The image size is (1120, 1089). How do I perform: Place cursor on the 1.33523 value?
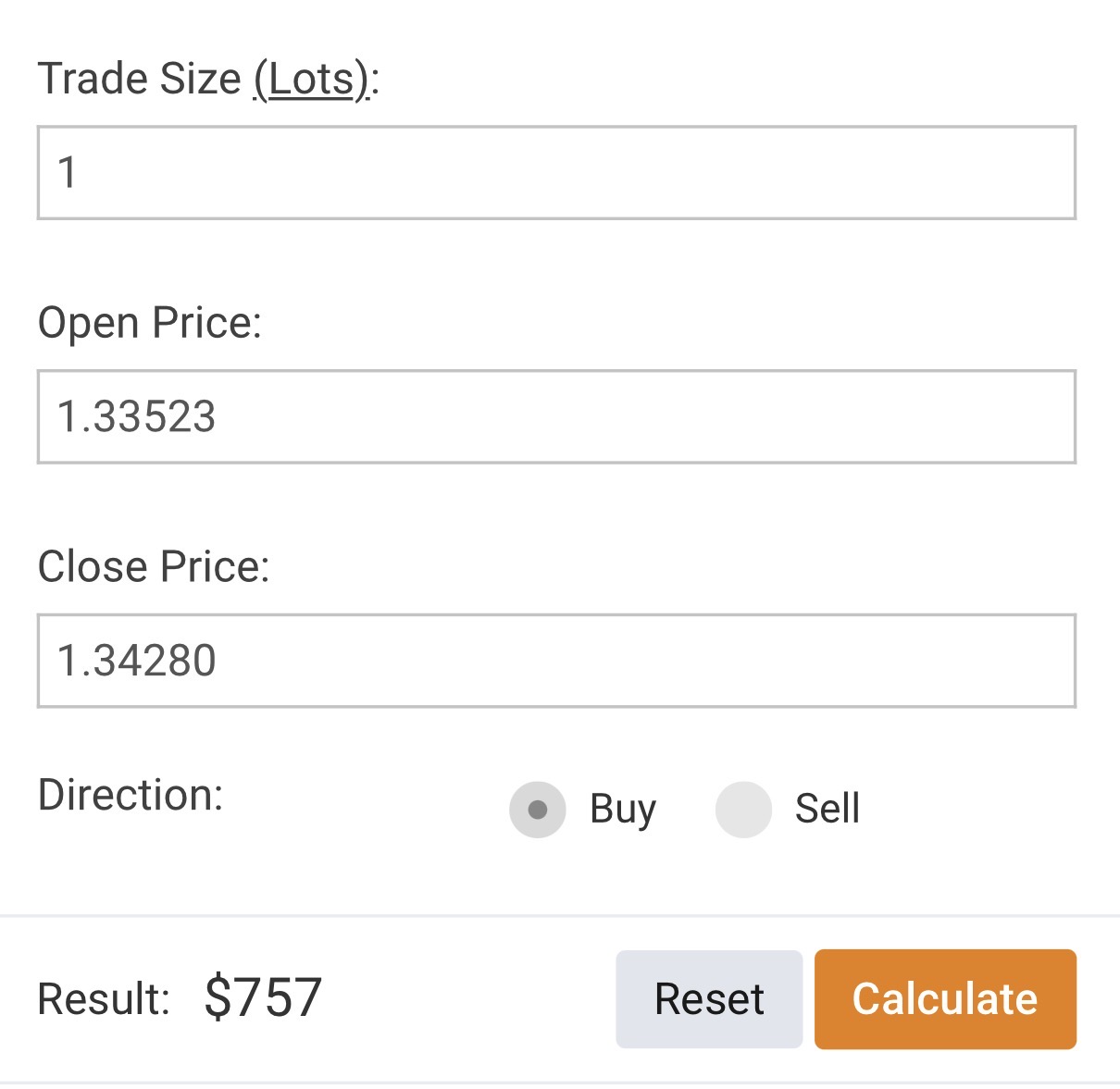pyautogui.click(x=136, y=417)
